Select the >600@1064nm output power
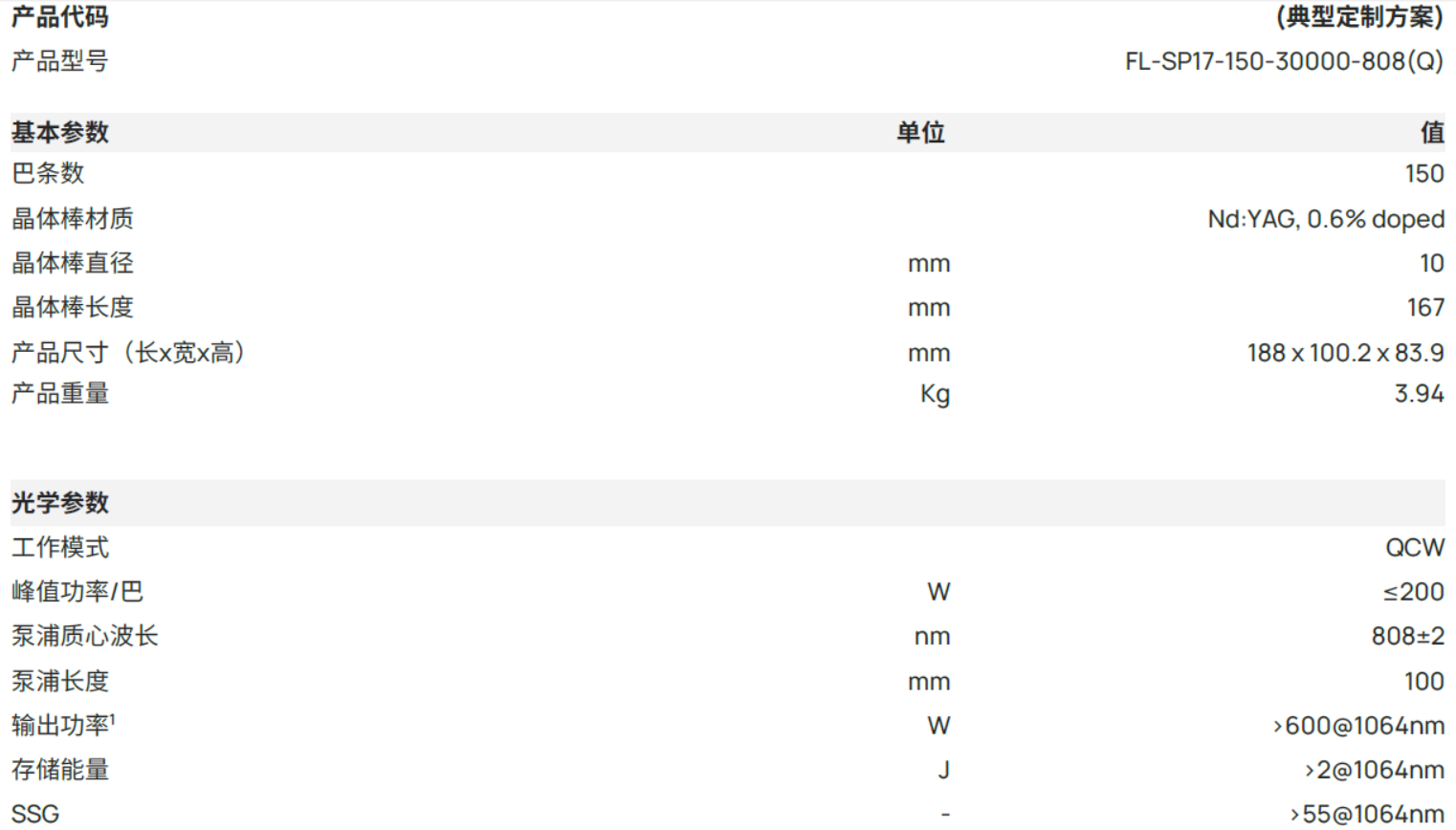 tap(1358, 727)
